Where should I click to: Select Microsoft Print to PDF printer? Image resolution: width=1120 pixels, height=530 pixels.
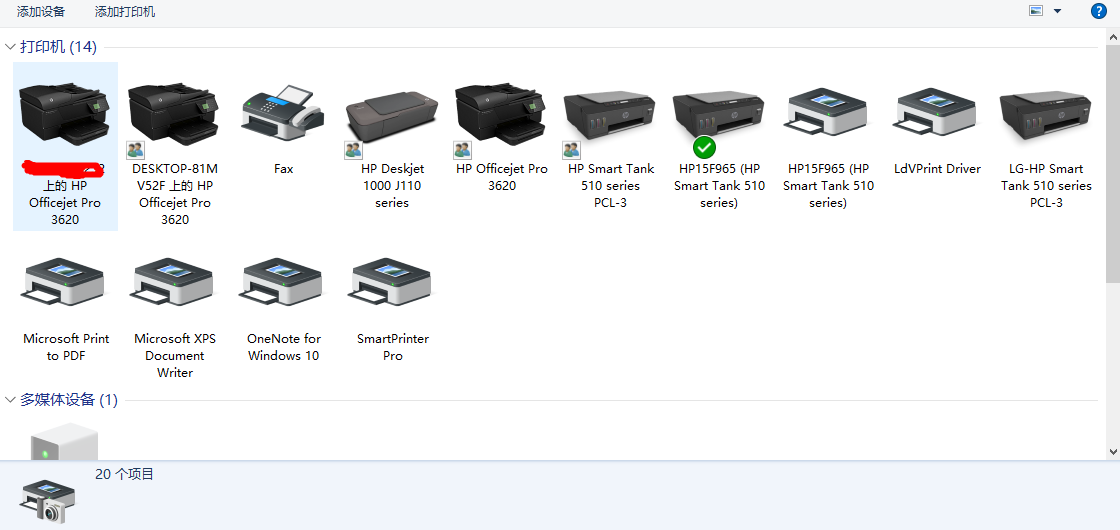pyautogui.click(x=66, y=290)
